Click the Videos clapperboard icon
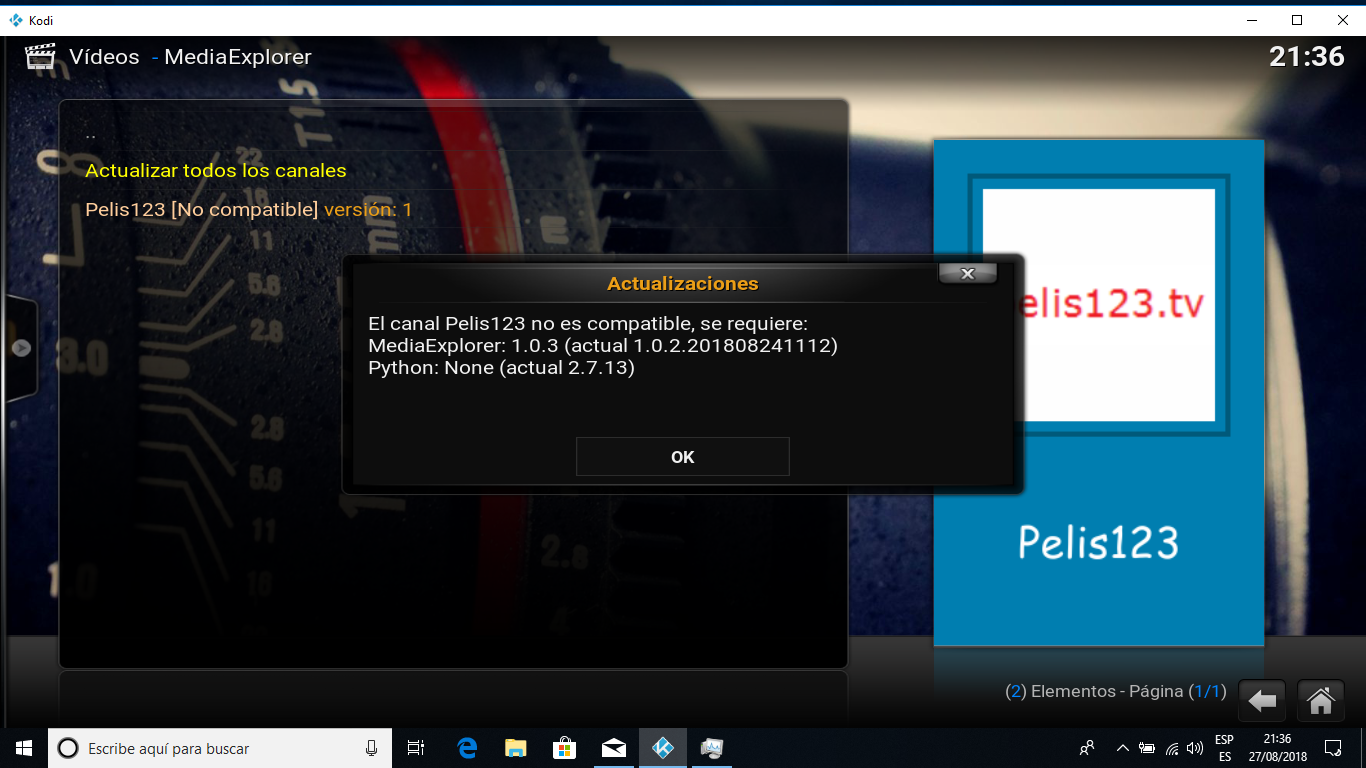The width and height of the screenshot is (1366, 768). (40, 56)
